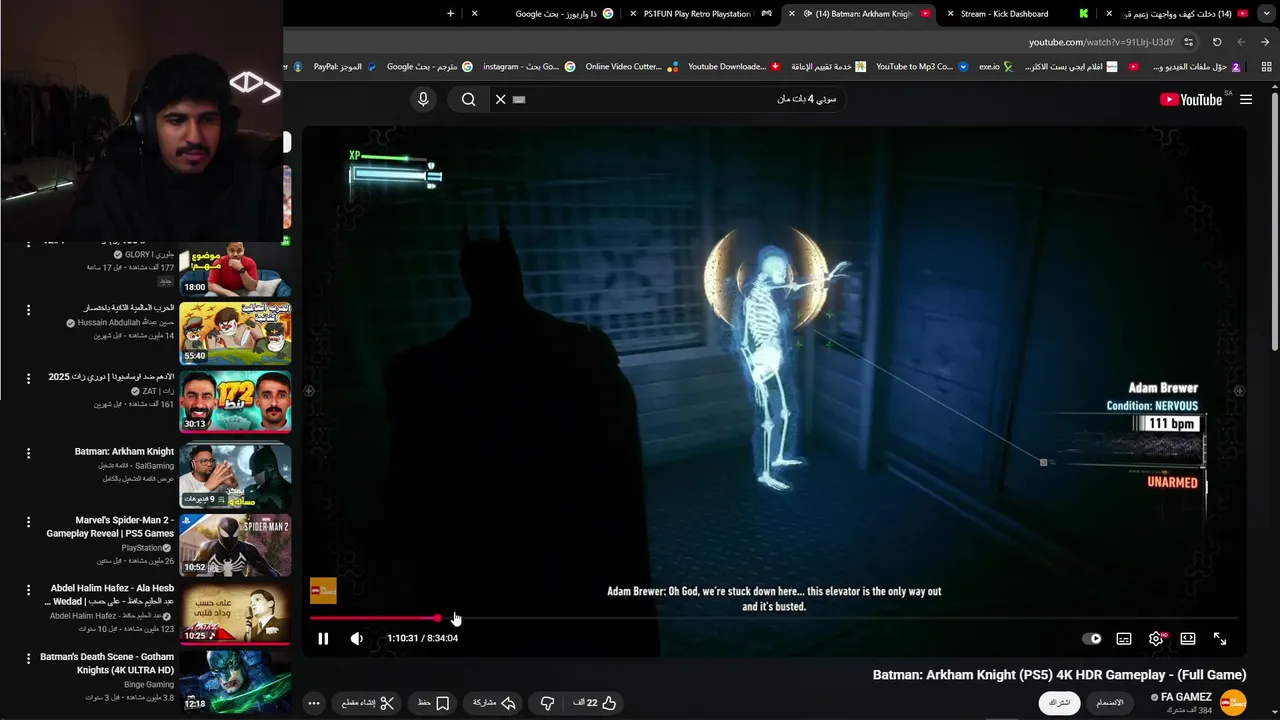Seek on the red video progress bar
Screen dimensions: 1280x720
(774, 618)
